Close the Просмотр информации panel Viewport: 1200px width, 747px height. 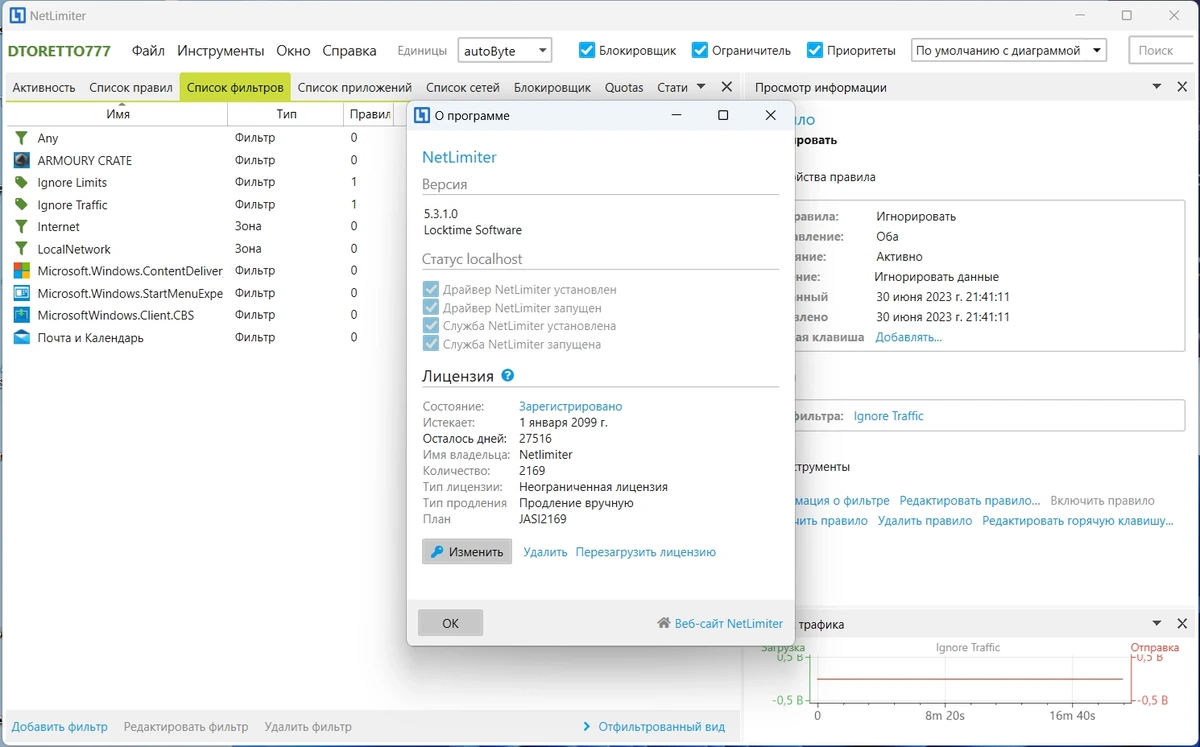tap(1182, 87)
